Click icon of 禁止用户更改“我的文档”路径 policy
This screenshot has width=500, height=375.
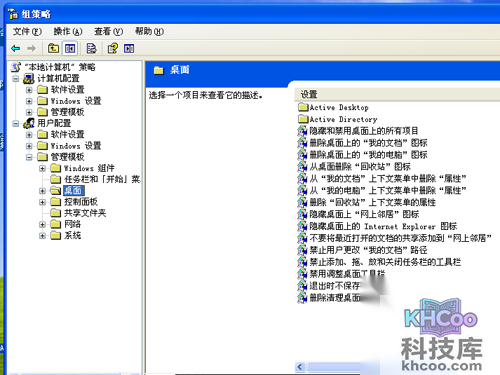tap(302, 250)
